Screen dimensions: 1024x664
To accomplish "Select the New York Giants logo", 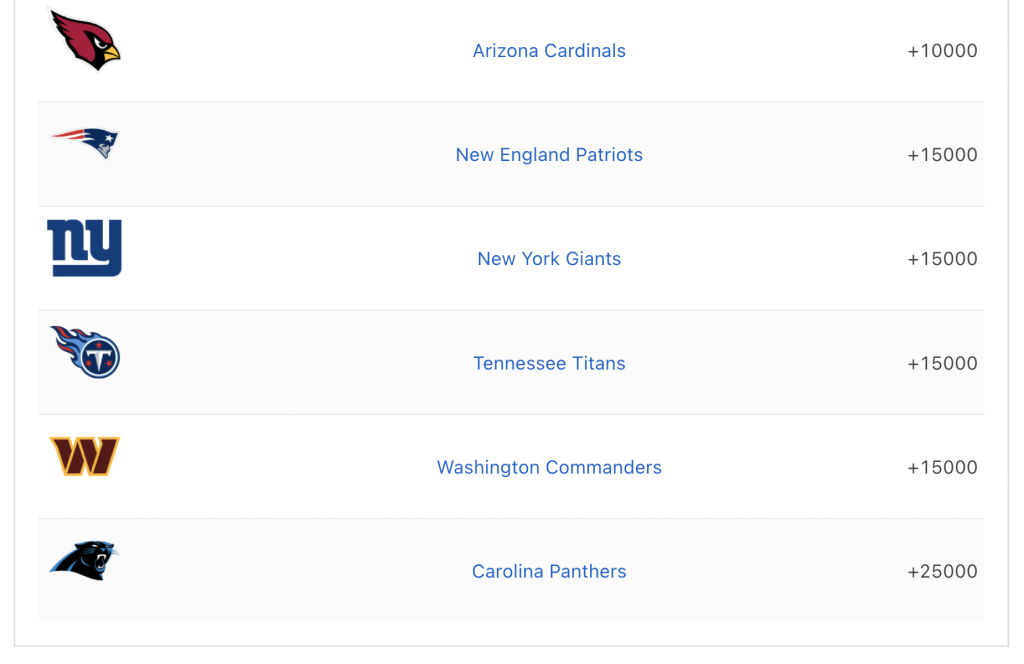I will coord(85,248).
